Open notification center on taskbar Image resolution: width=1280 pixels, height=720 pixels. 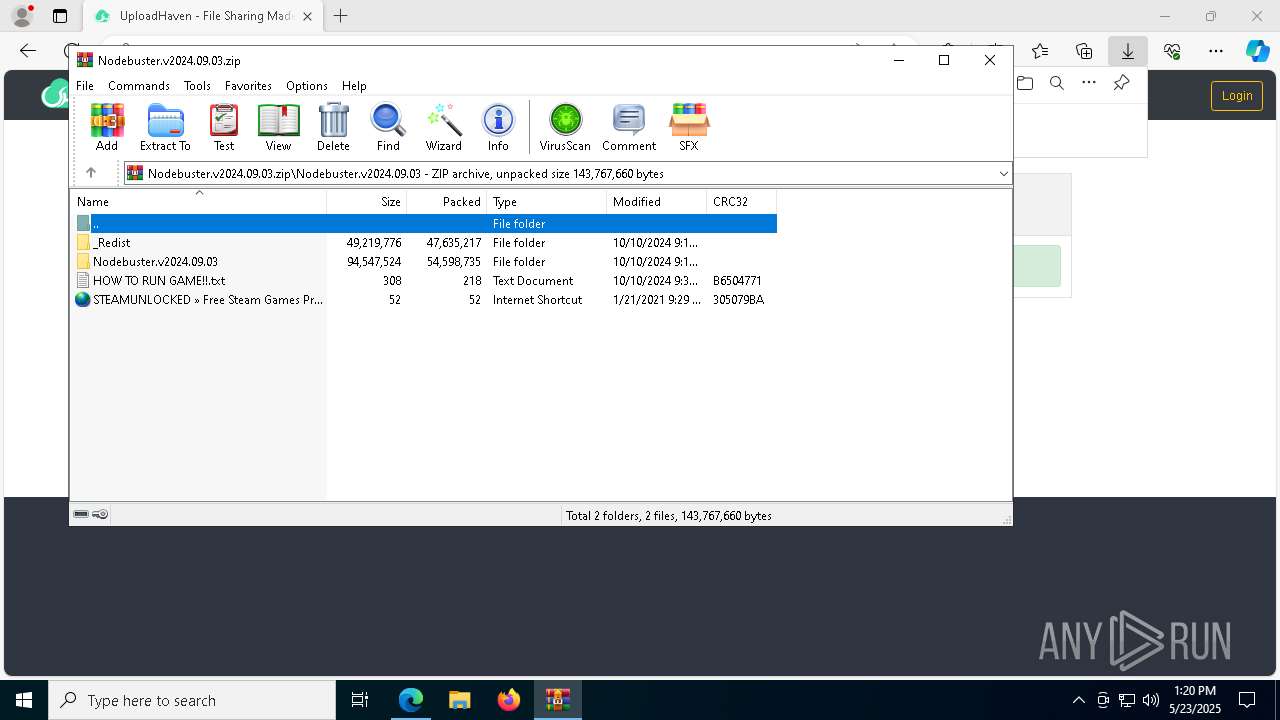tap(1247, 700)
